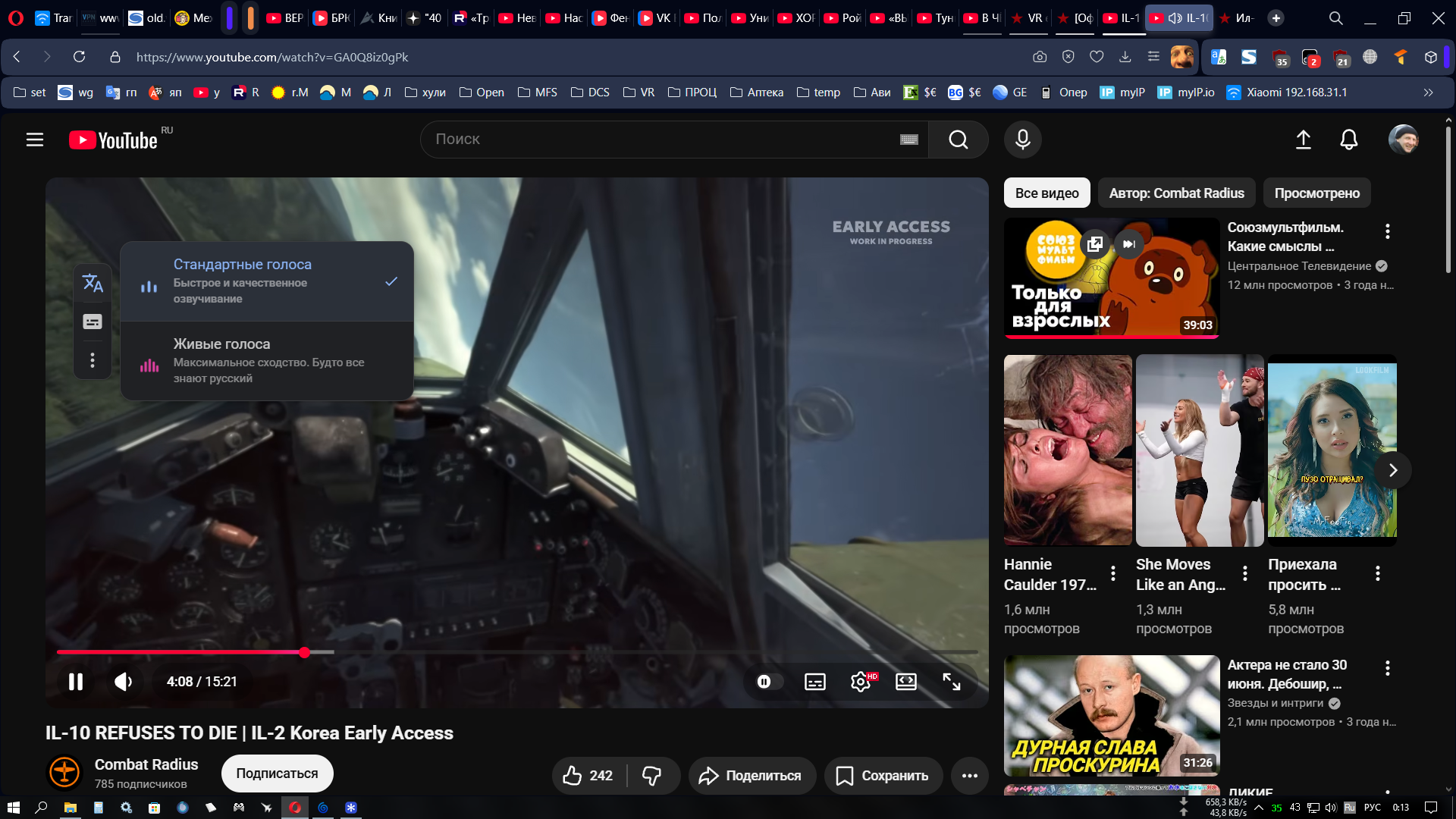Open the MFS bookmarks folder
The height and width of the screenshot is (819, 1456).
537,93
